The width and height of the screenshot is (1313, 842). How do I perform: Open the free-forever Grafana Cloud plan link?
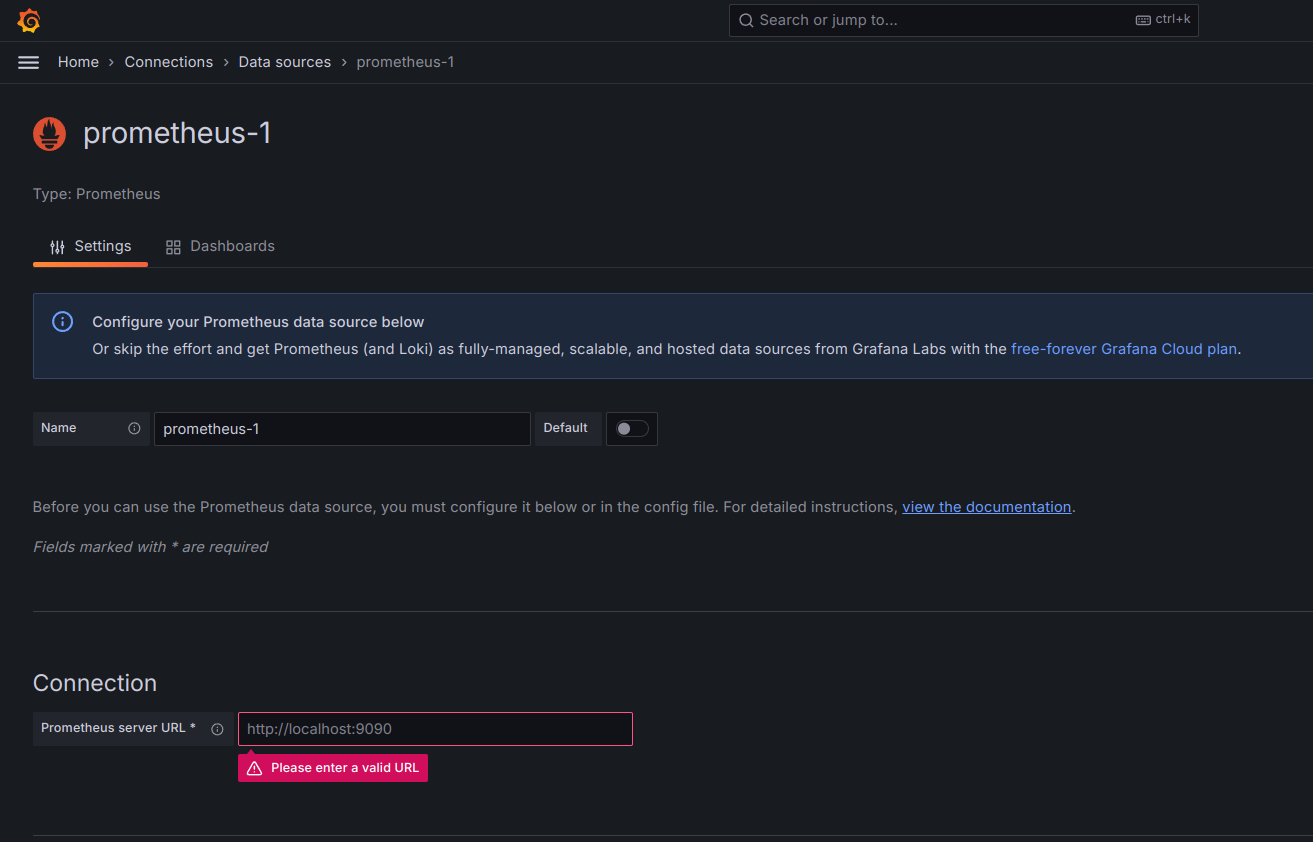[x=1124, y=349]
